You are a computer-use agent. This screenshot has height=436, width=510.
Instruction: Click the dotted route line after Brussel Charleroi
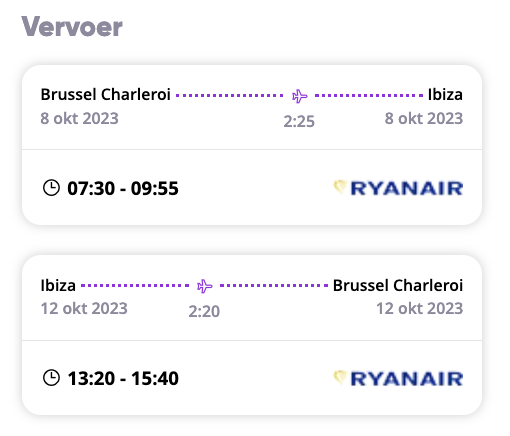pos(230,95)
